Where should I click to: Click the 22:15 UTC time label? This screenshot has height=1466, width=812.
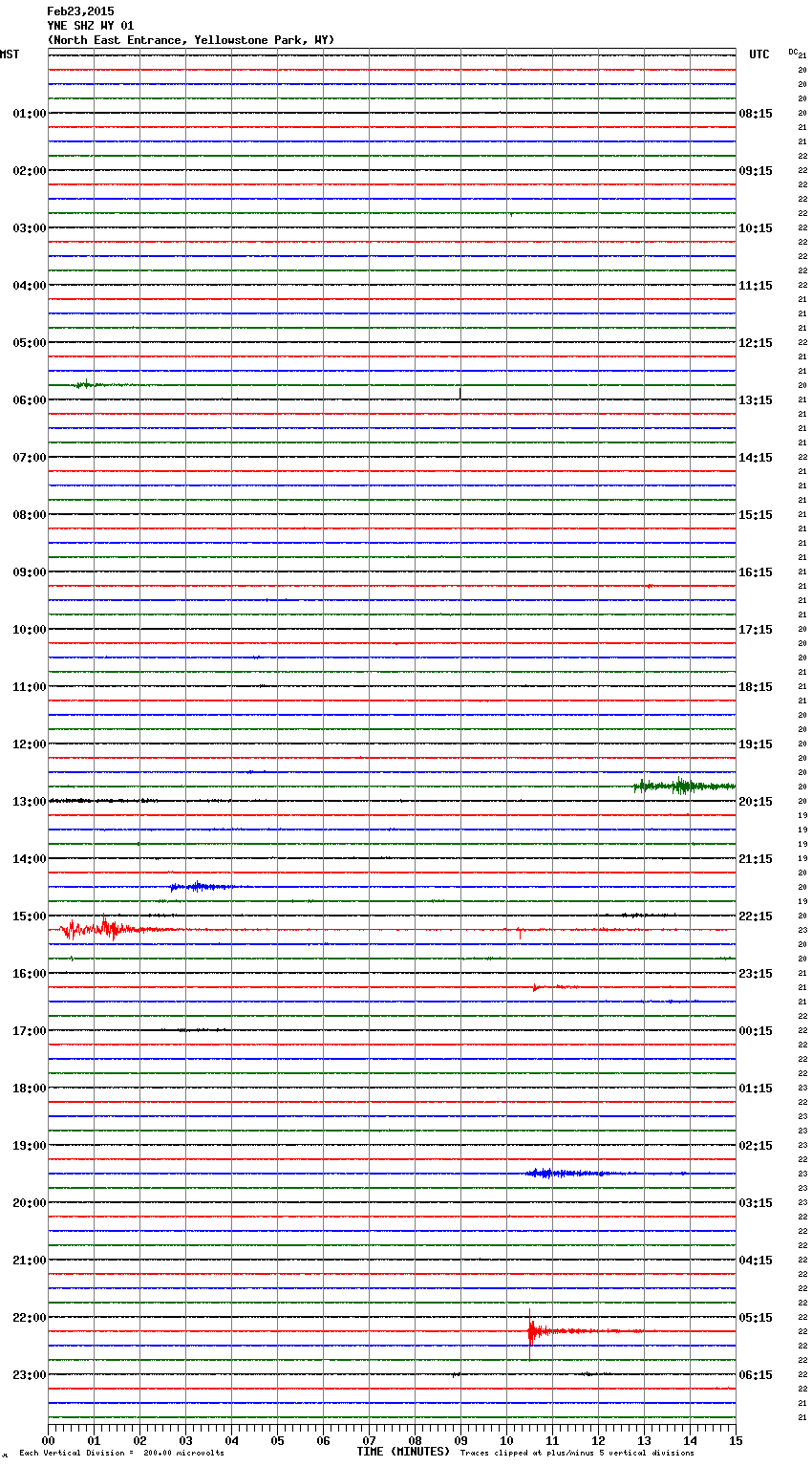tap(756, 916)
